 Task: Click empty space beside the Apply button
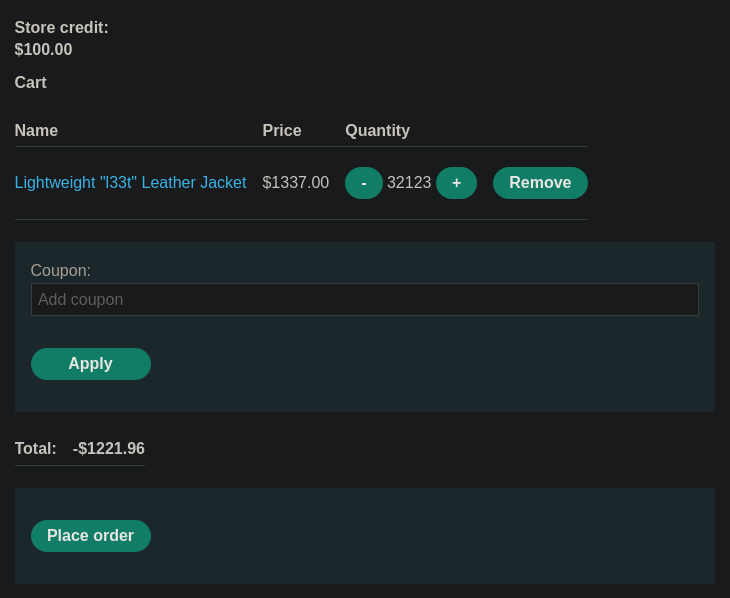[x=419, y=364]
